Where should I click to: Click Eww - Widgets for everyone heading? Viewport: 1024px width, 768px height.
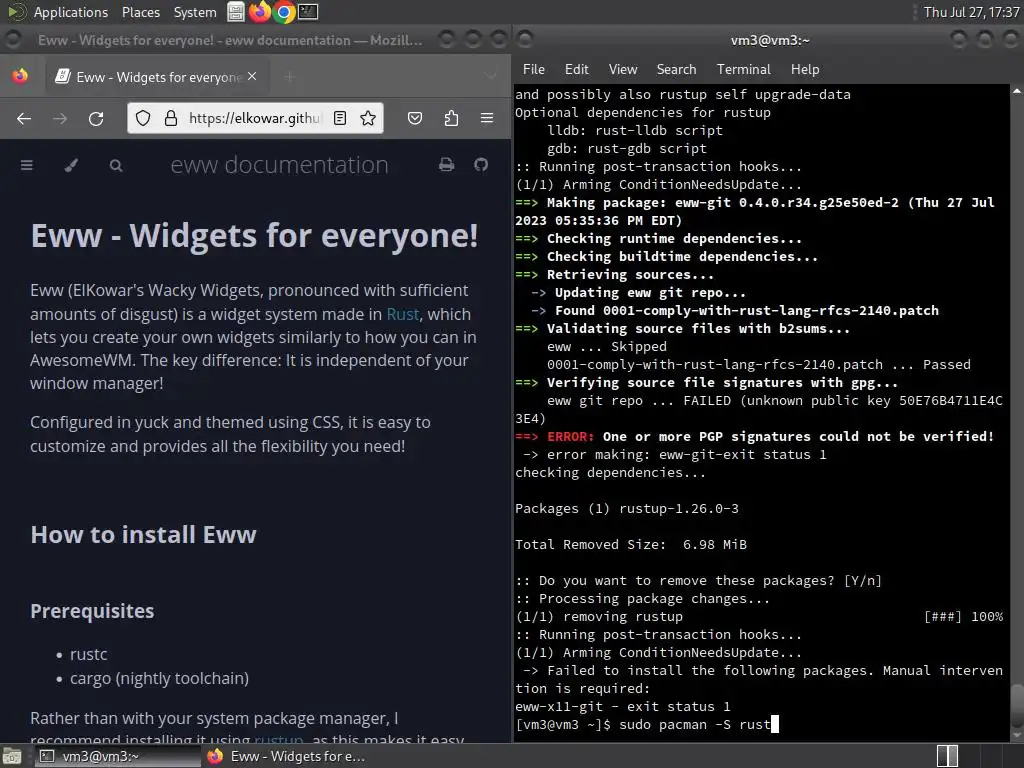(255, 236)
